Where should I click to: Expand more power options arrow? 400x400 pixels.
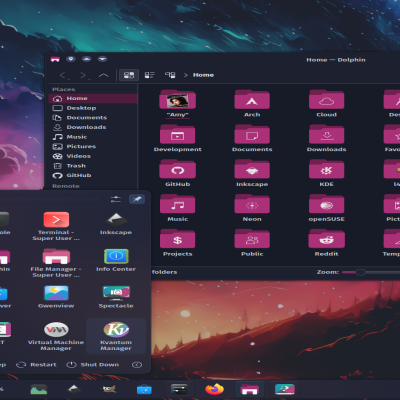tap(137, 365)
